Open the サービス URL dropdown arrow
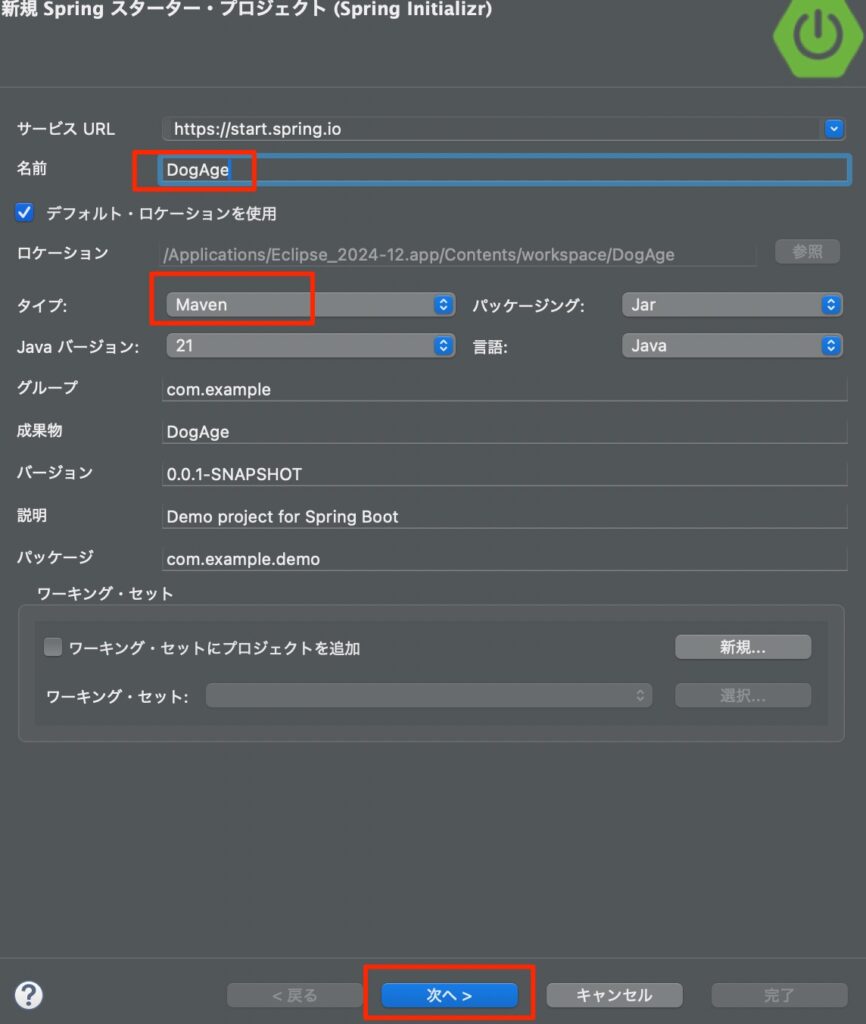The image size is (866, 1024). click(834, 128)
